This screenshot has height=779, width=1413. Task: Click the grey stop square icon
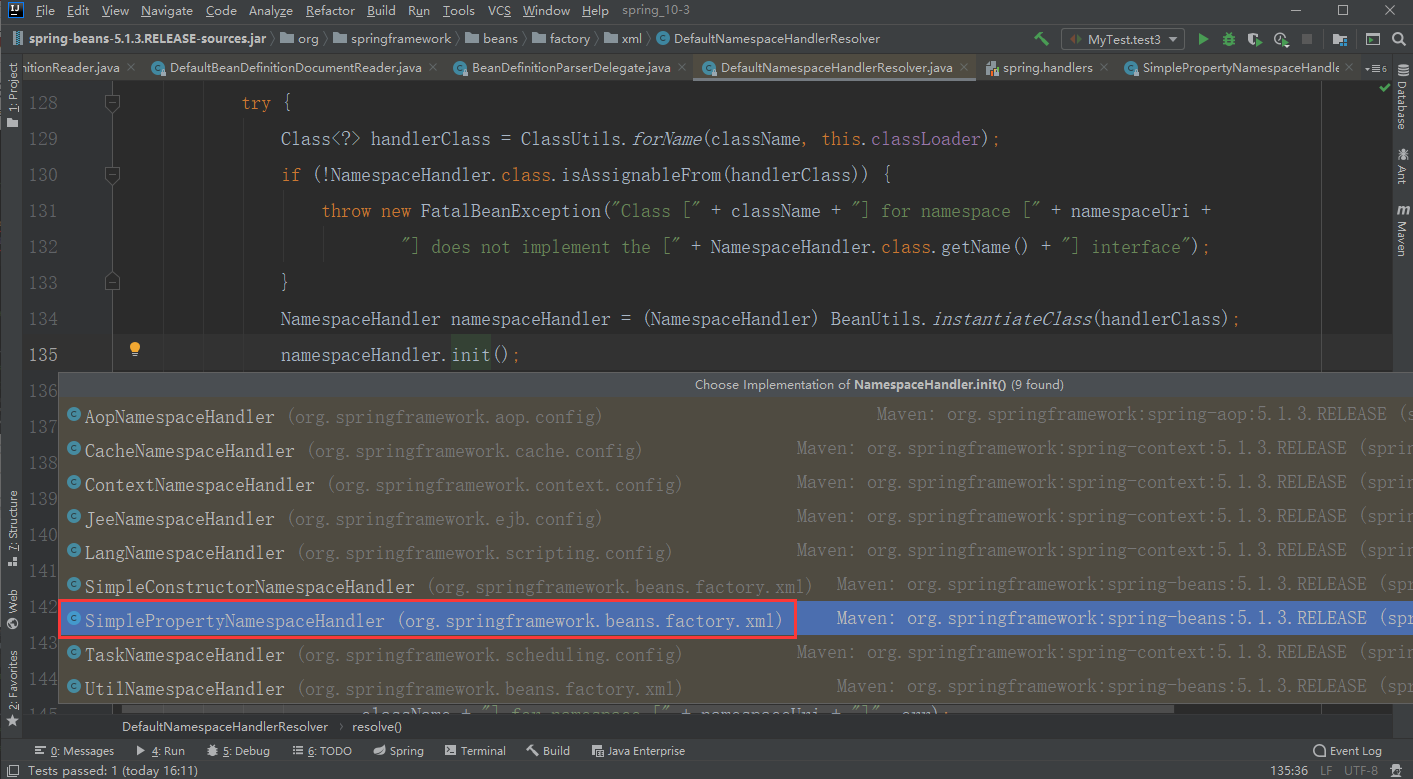pos(1307,39)
